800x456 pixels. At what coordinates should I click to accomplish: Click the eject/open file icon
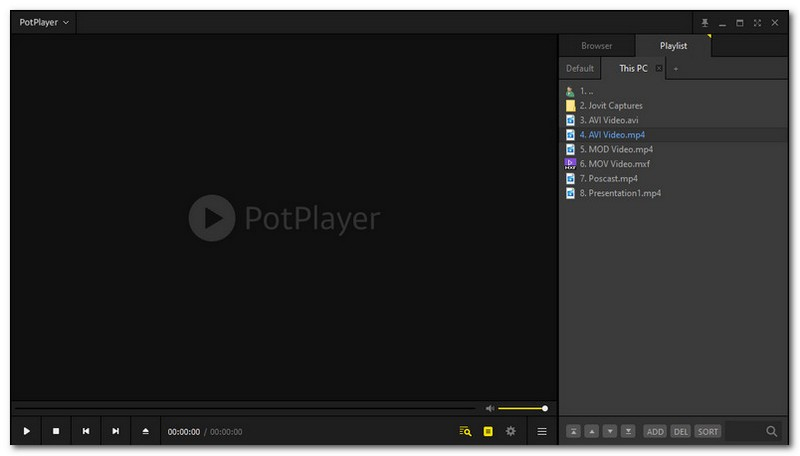point(146,431)
